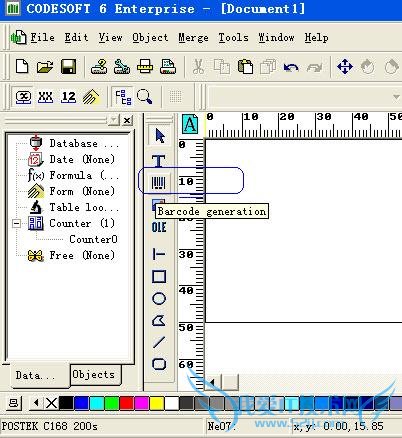This screenshot has width=402, height=438.
Task: Open the Merge menu
Action: point(193,37)
